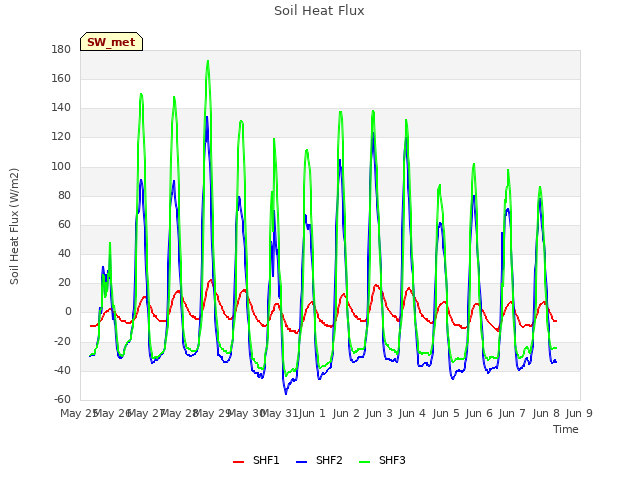Viewport: 640px width, 480px height.
Task: Click the SW_met annotation label
Action: click(111, 42)
